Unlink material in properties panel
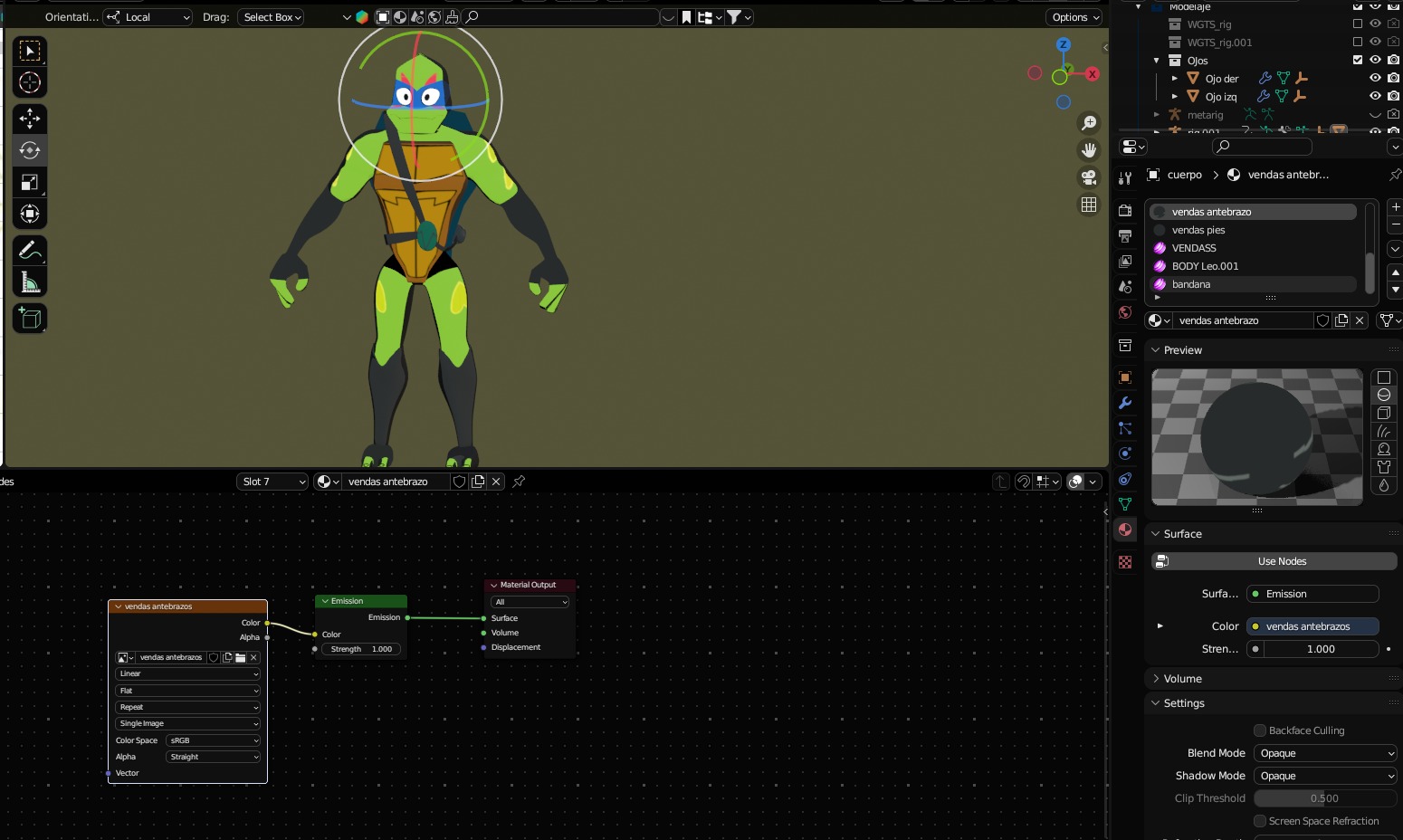 [x=1360, y=320]
